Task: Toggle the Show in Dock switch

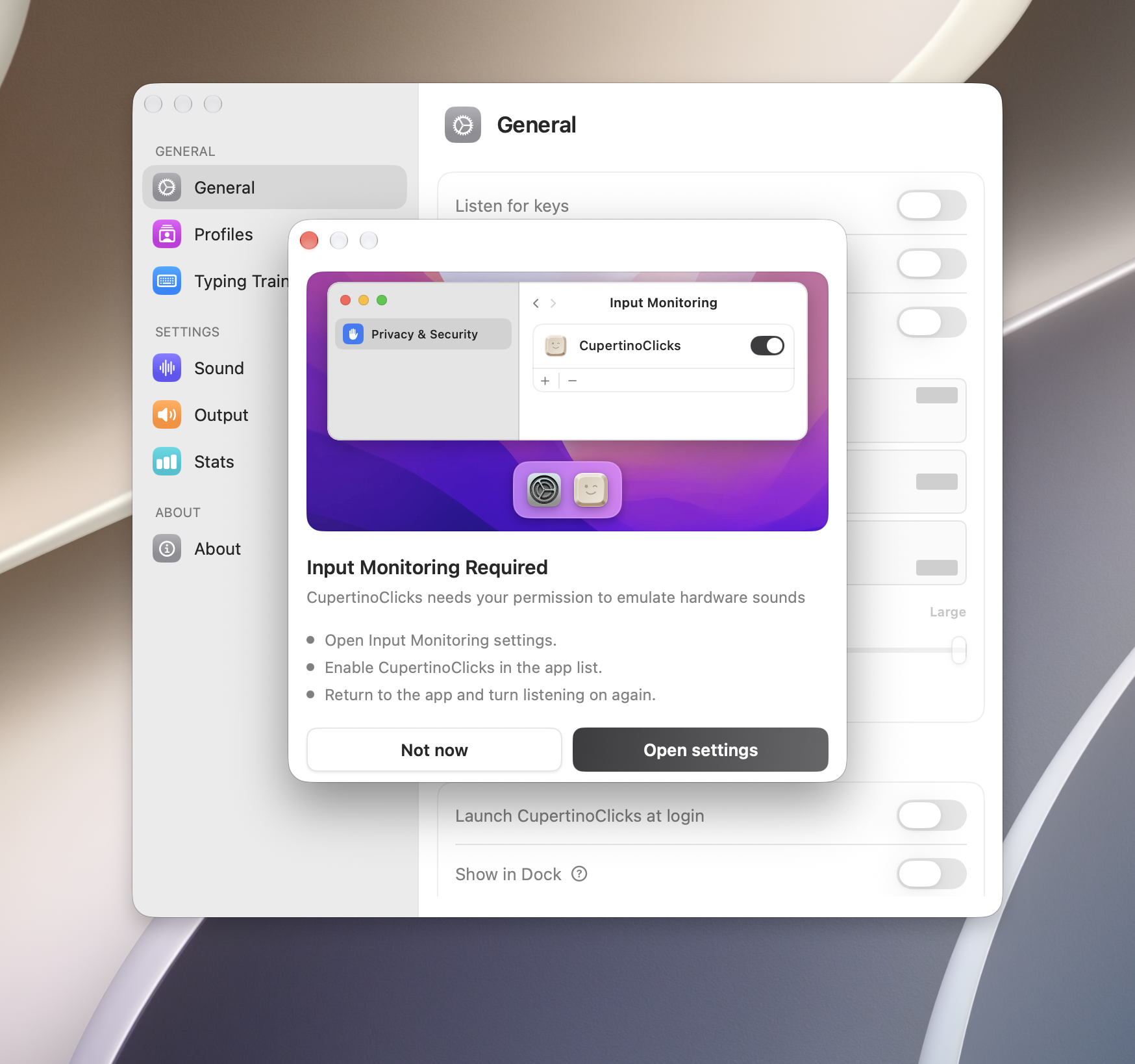Action: click(932, 874)
